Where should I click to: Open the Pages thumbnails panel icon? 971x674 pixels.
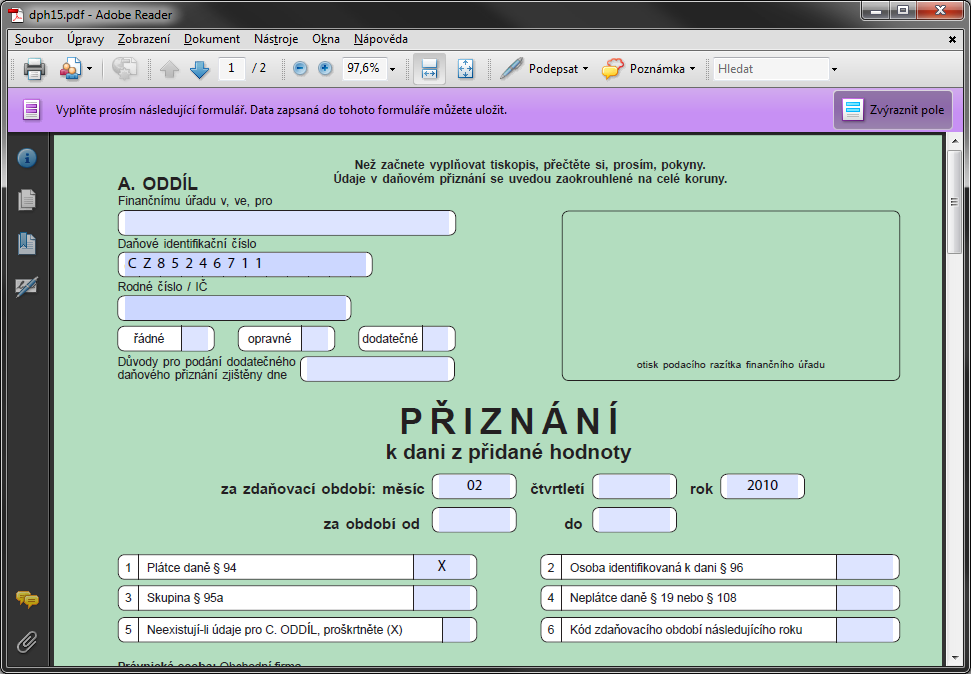click(x=27, y=200)
